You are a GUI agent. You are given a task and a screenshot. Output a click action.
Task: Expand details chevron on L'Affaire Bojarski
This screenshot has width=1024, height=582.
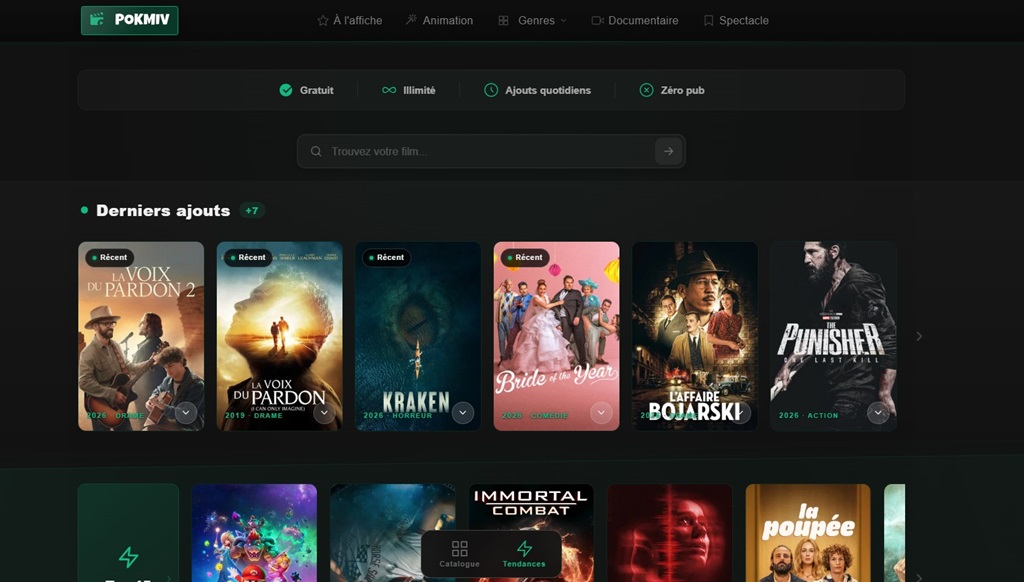(740, 413)
